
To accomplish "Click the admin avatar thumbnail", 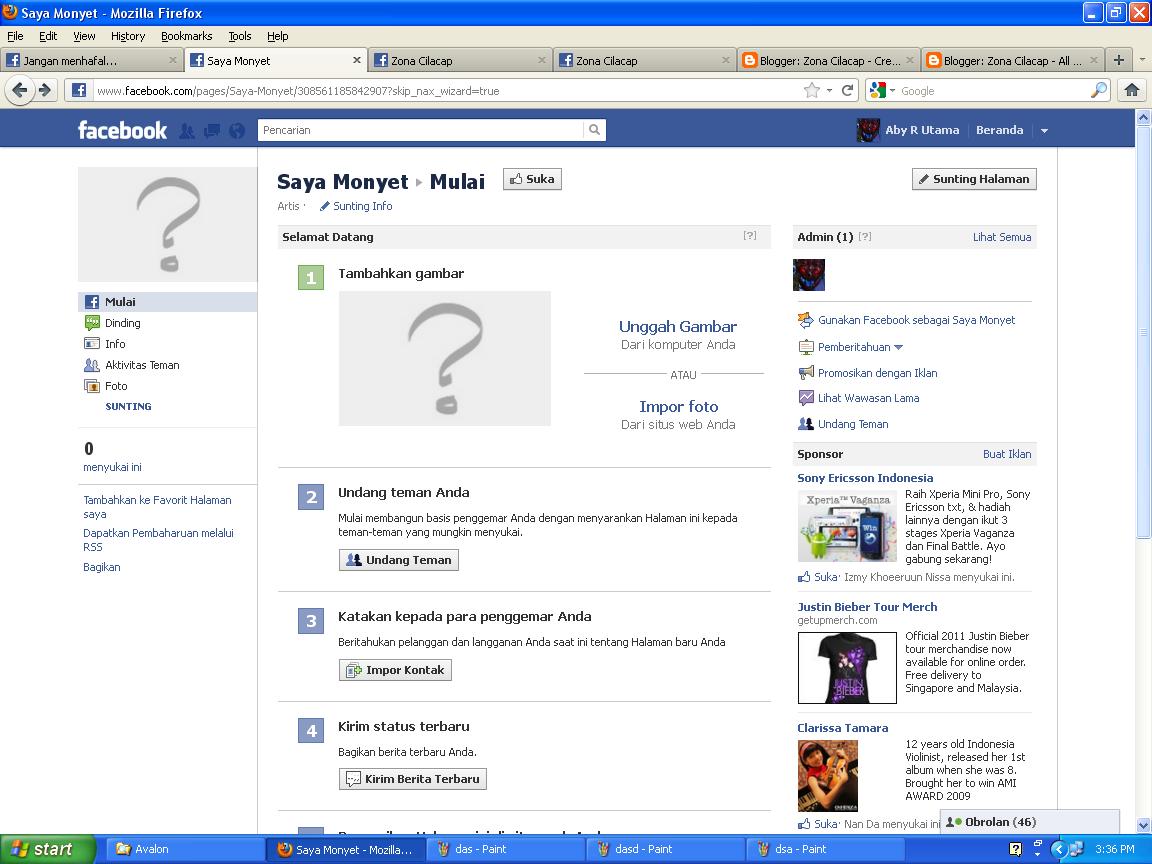I will 809,275.
